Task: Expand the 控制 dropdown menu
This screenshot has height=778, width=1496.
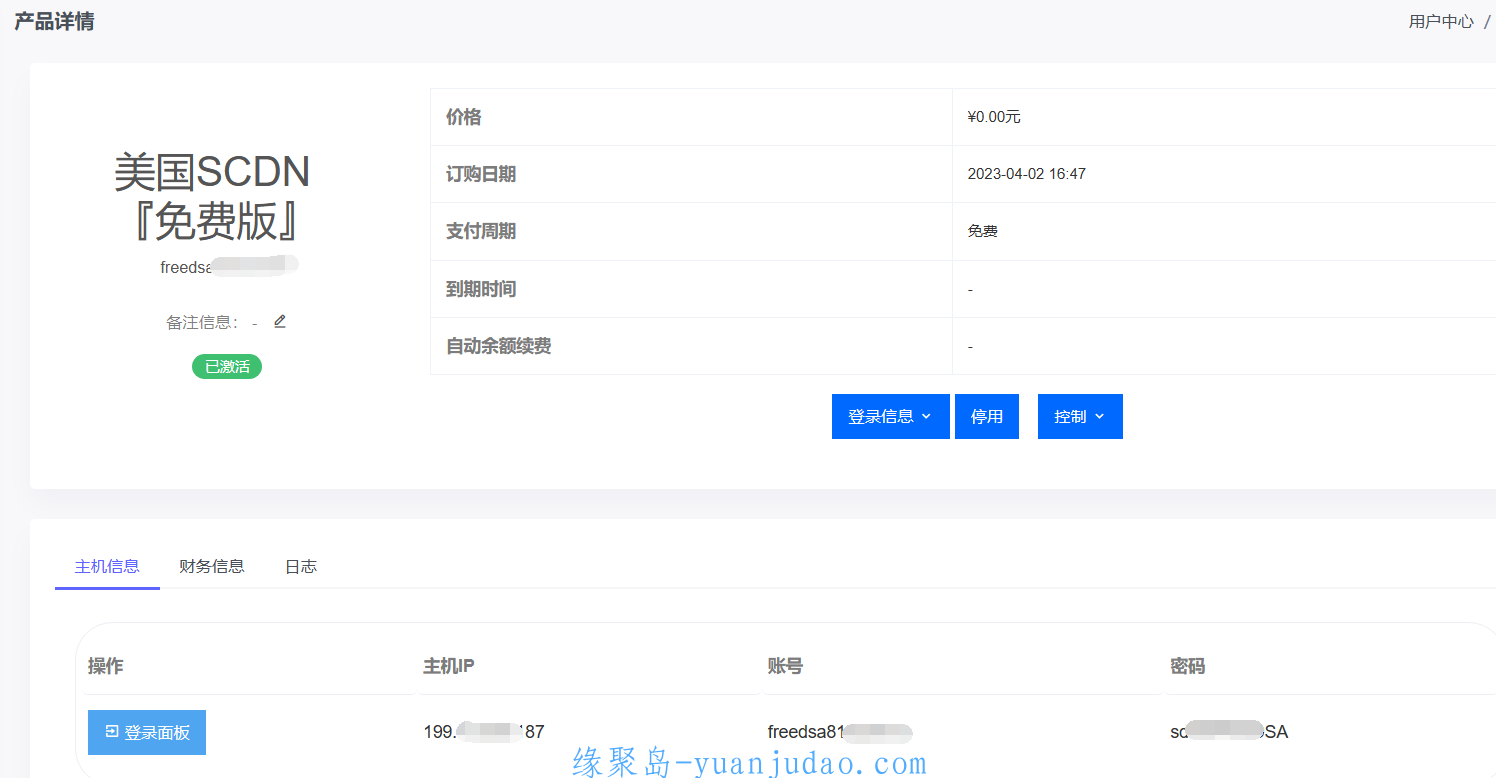Action: 1080,416
